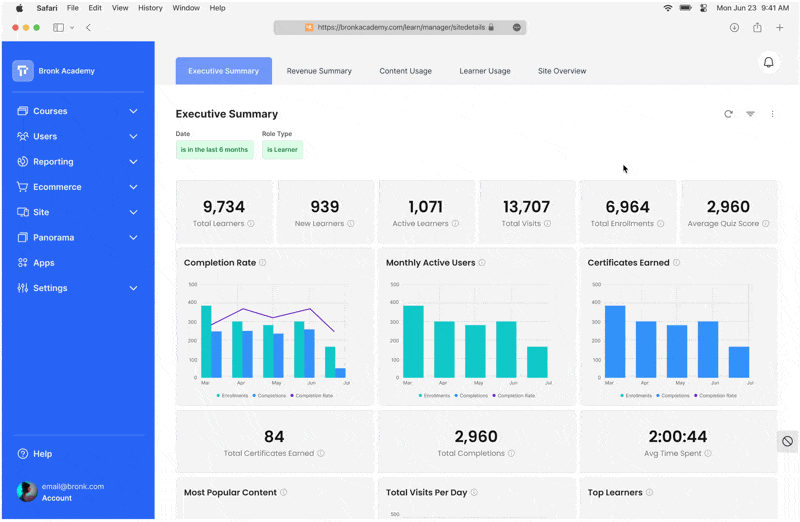Click the Apps icon in the sidebar

[22, 263]
